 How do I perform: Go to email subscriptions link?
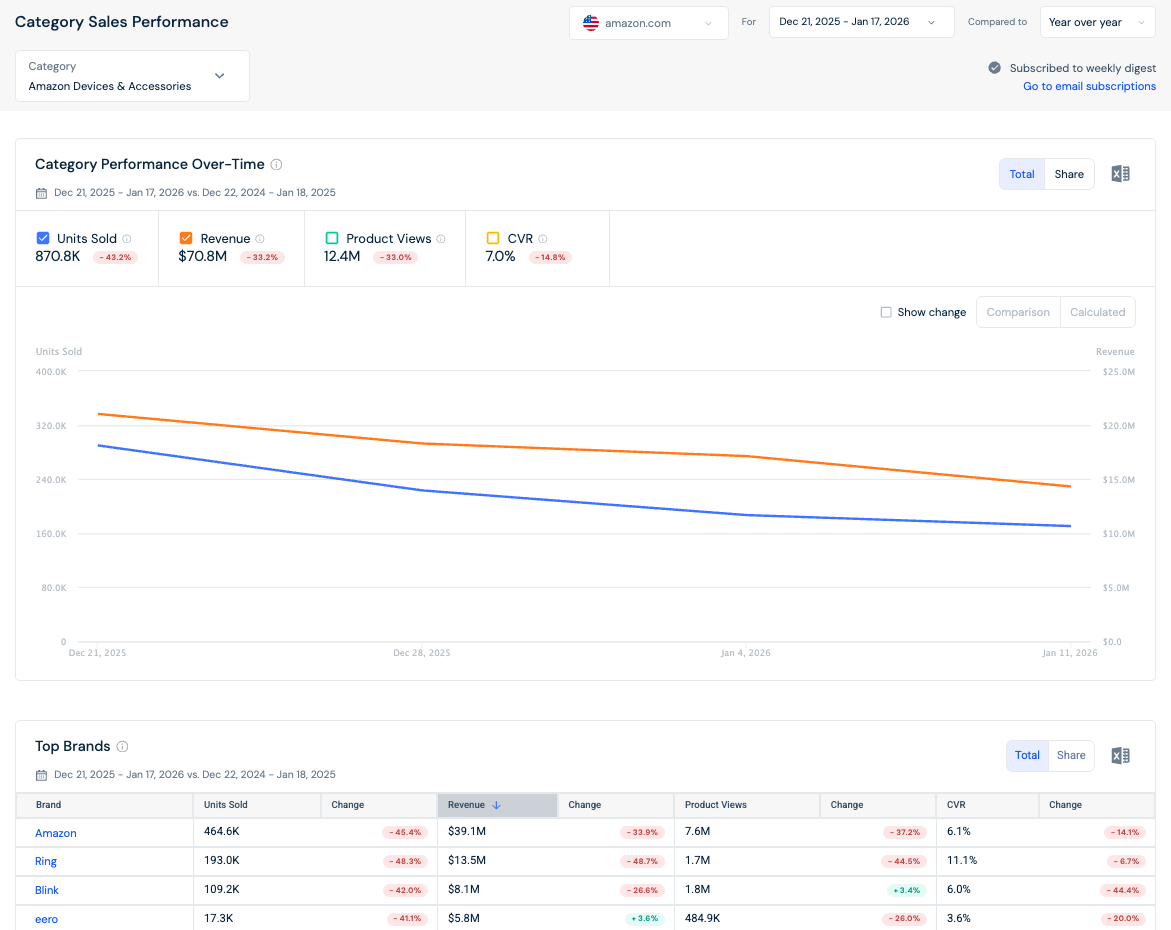click(x=1089, y=87)
